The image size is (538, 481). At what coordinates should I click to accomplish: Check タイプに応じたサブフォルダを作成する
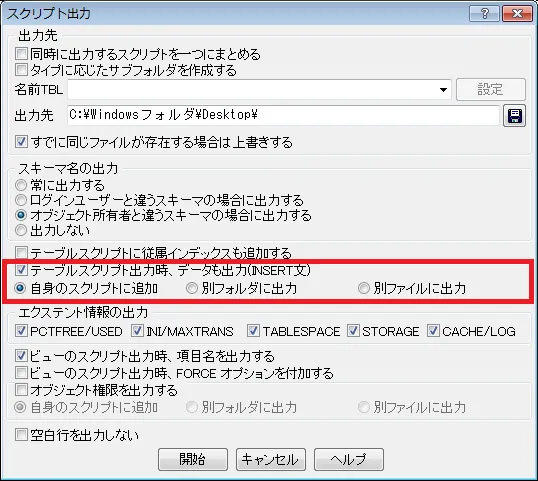click(x=21, y=70)
